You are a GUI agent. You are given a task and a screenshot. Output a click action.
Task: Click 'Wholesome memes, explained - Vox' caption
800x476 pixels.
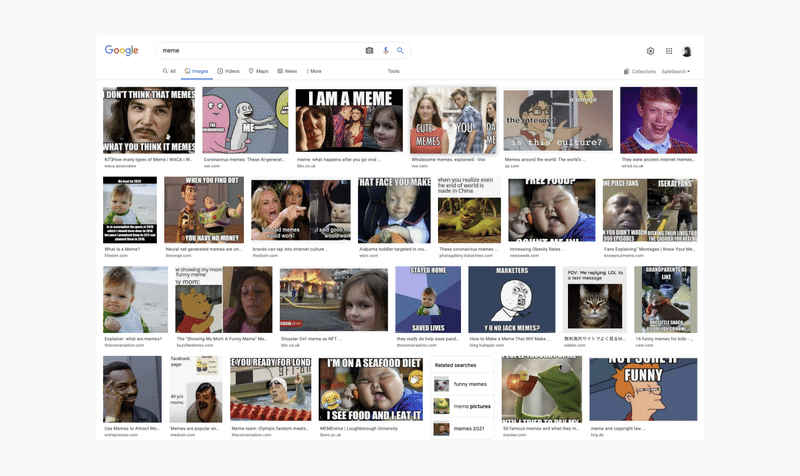click(x=448, y=160)
